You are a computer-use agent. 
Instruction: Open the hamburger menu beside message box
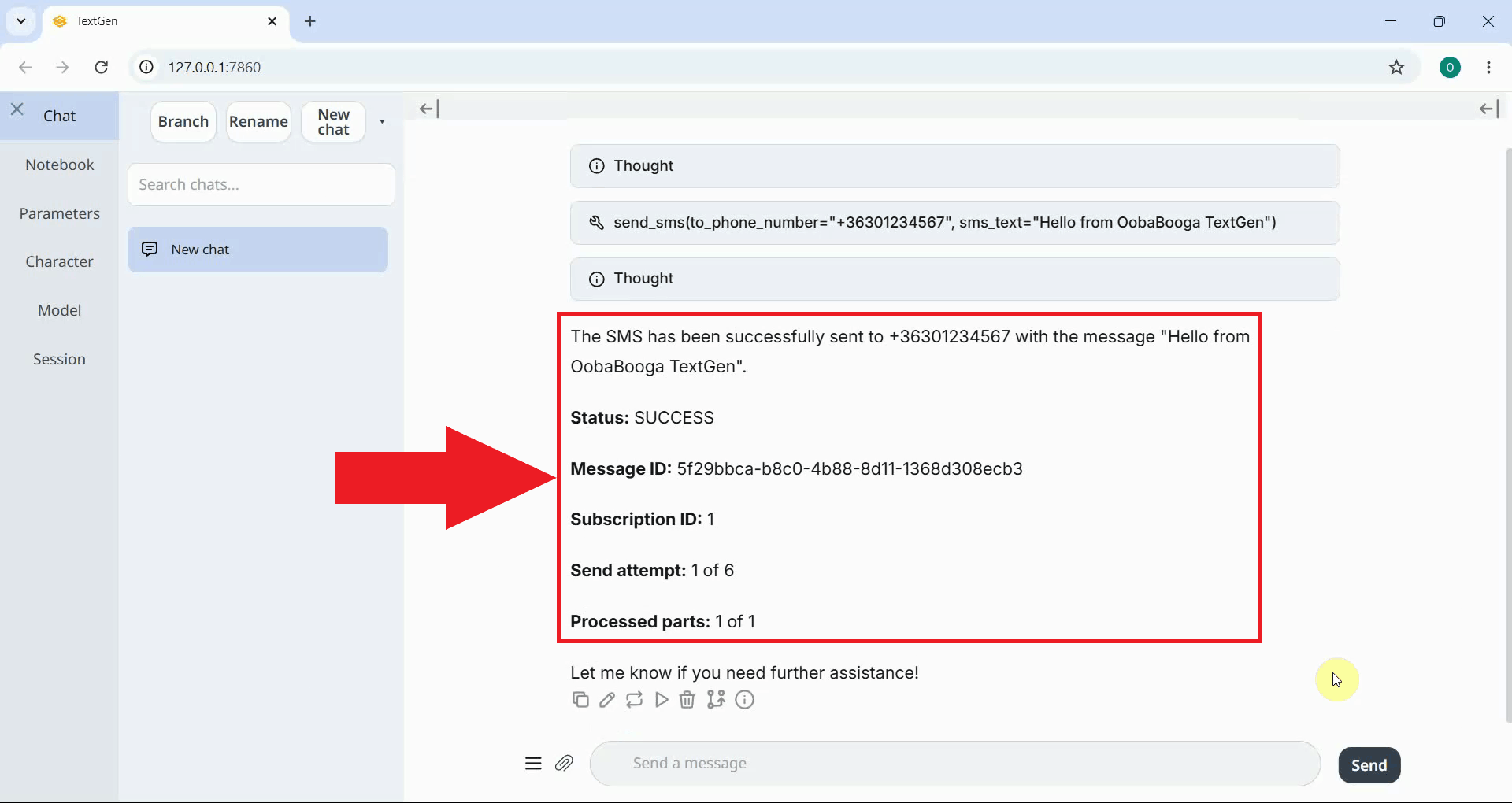[533, 763]
